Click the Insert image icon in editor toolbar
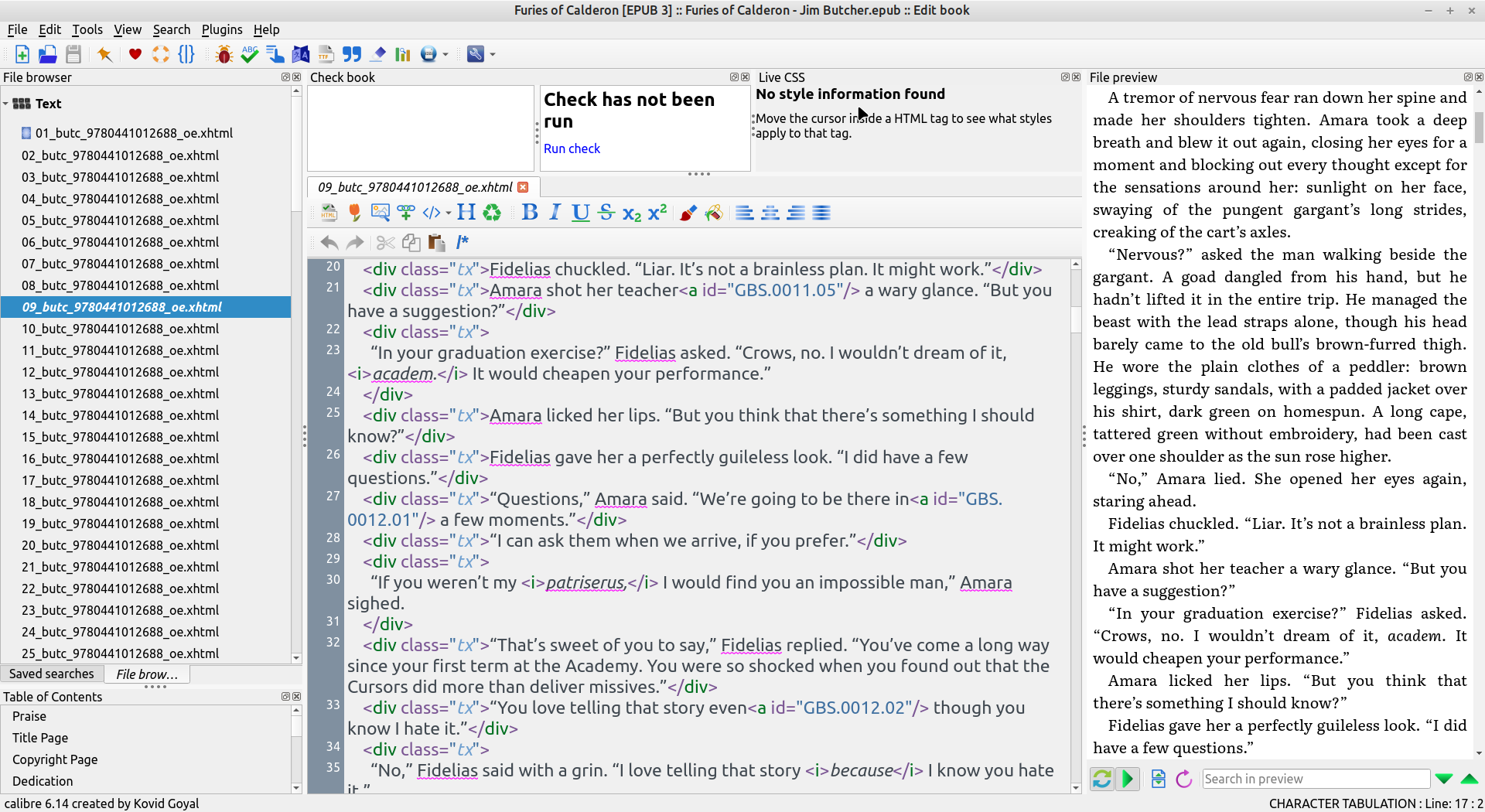1485x812 pixels. 380,213
